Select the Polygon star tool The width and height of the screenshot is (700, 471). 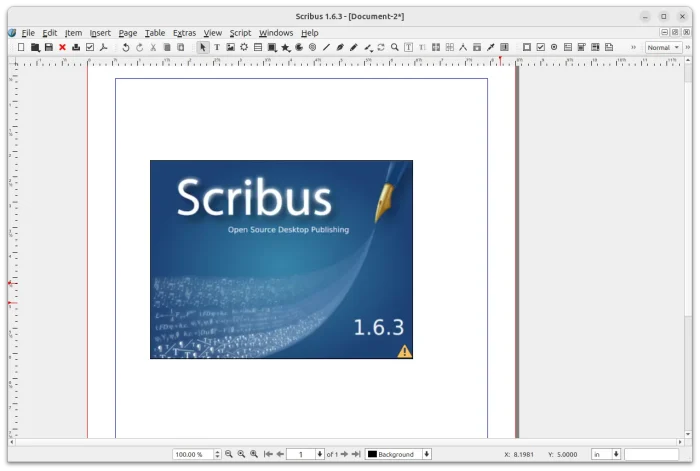[286, 47]
